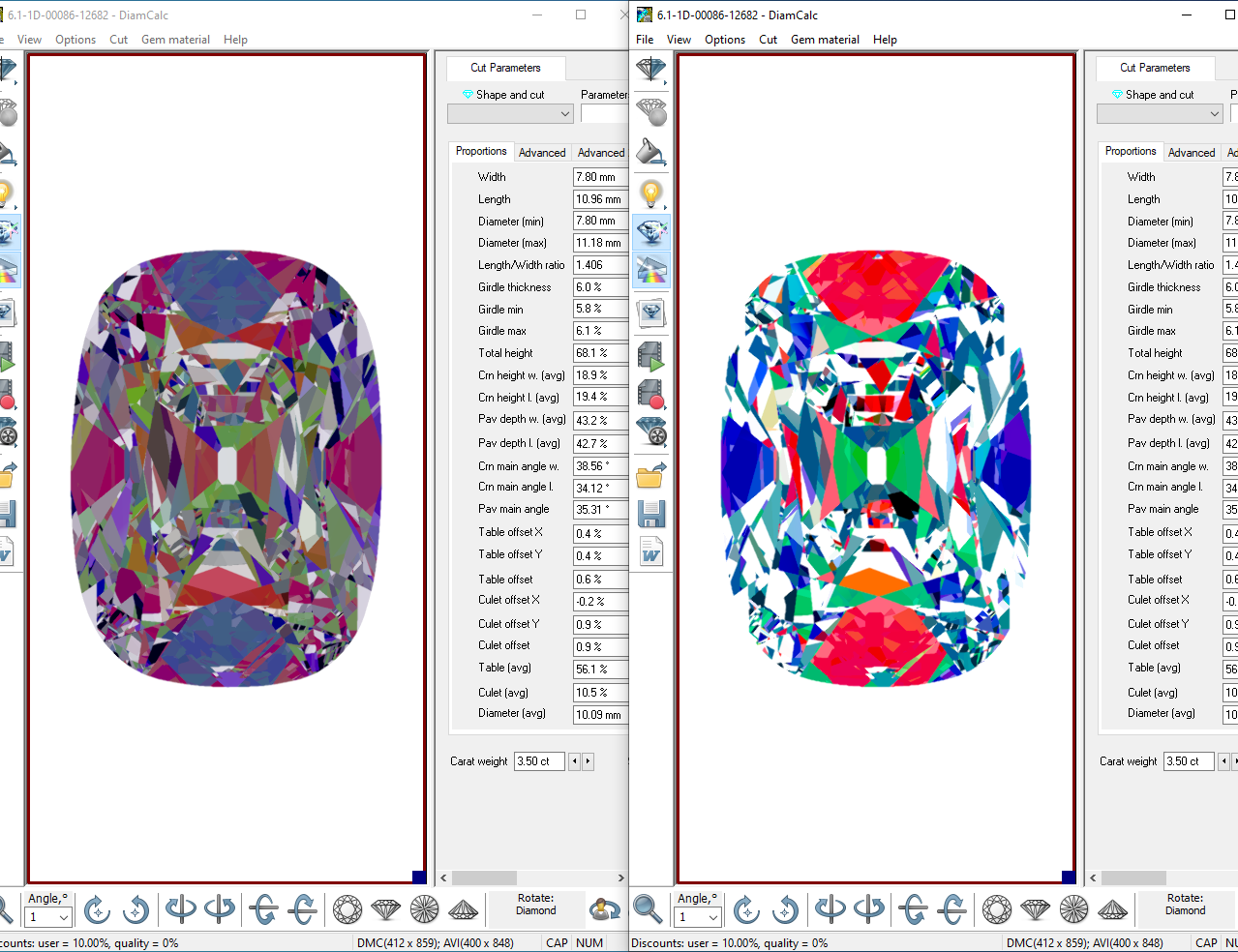Screen dimensions: 1238x952
Task: Click Carat weight field in right window
Action: point(1189,761)
